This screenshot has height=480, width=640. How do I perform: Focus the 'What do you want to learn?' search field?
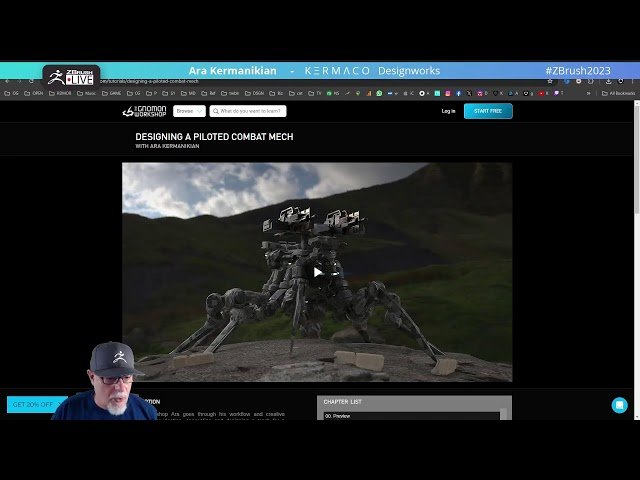[248, 111]
